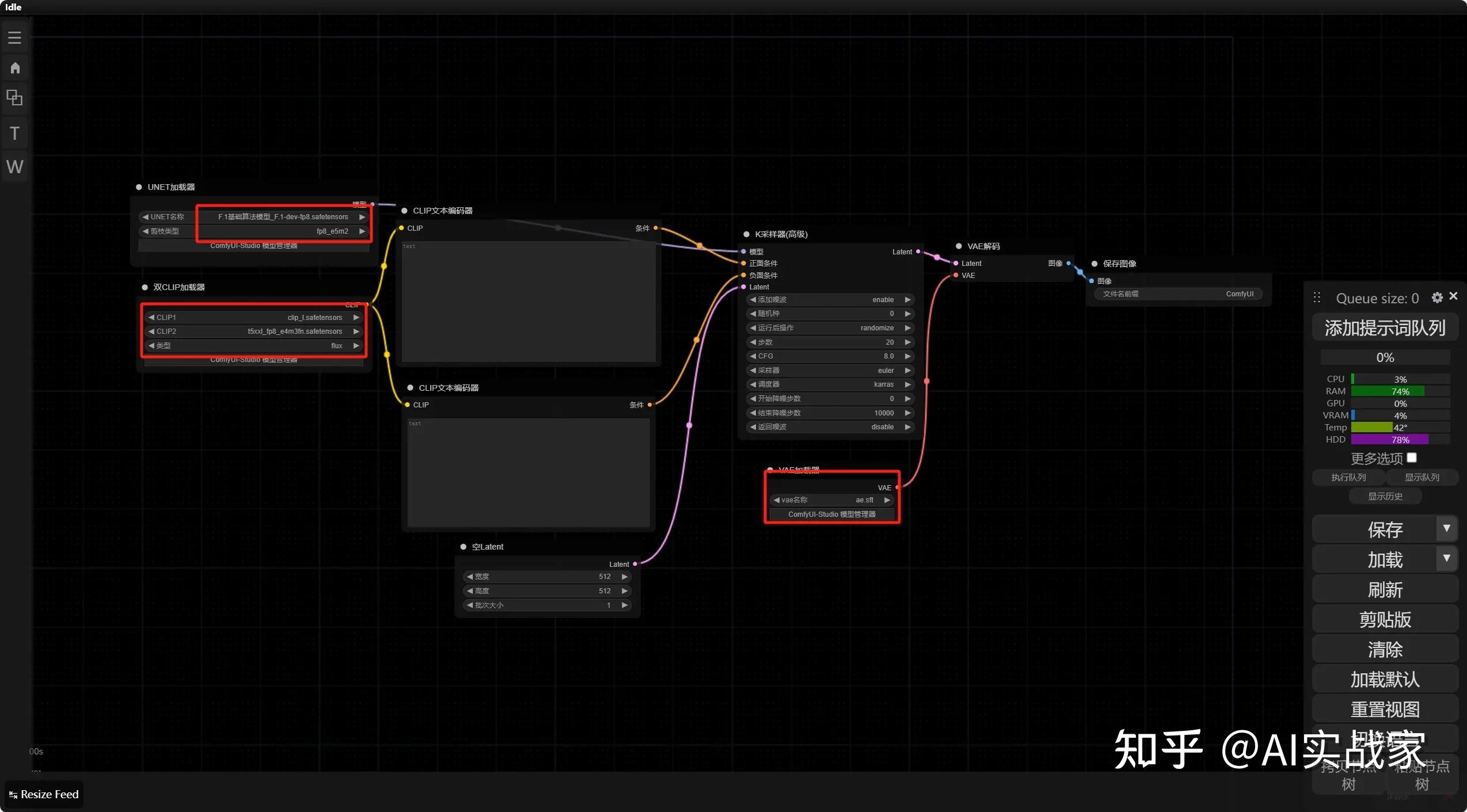This screenshot has width=1467, height=812.
Task: Open the hamburger menu in sidebar
Action: (15, 38)
